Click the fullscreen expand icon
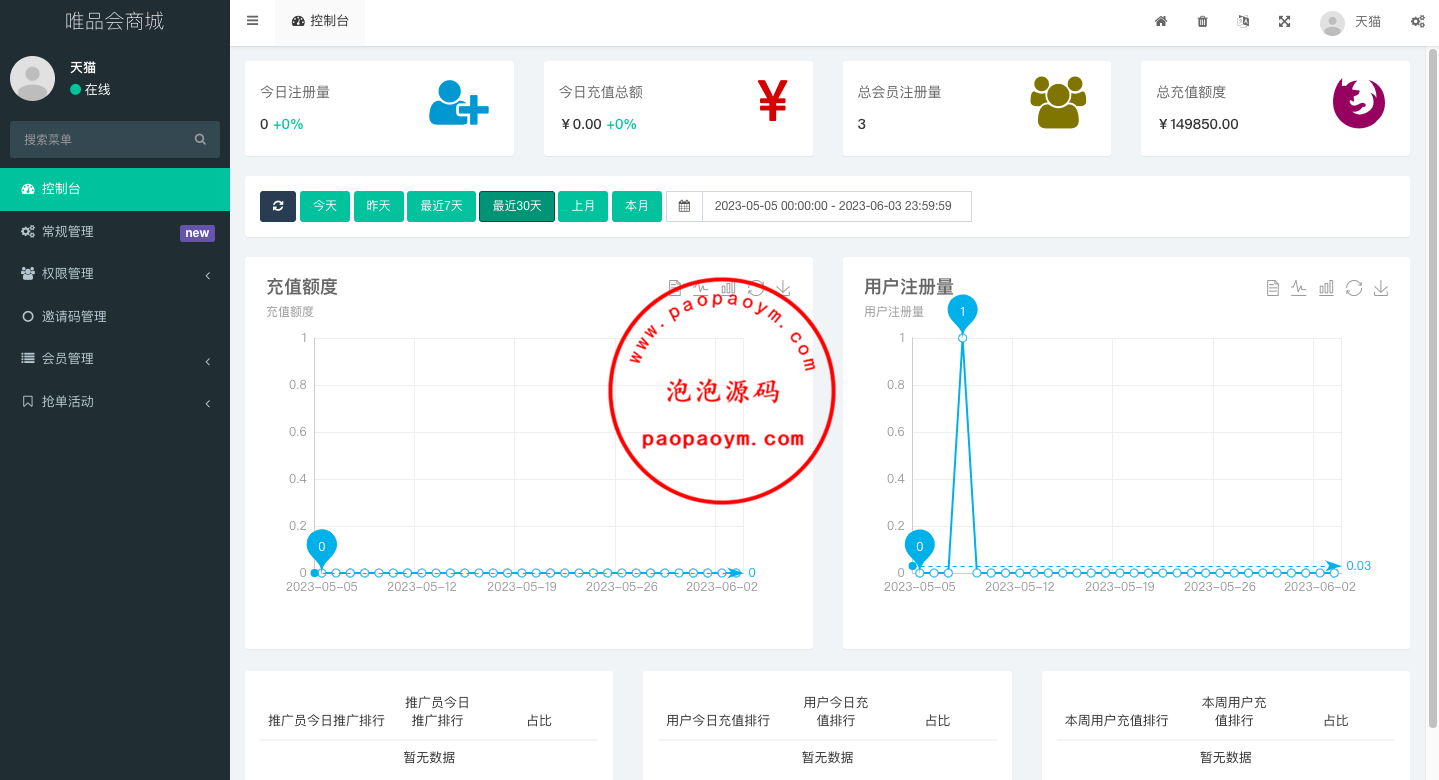The image size is (1439, 780). [x=1284, y=21]
